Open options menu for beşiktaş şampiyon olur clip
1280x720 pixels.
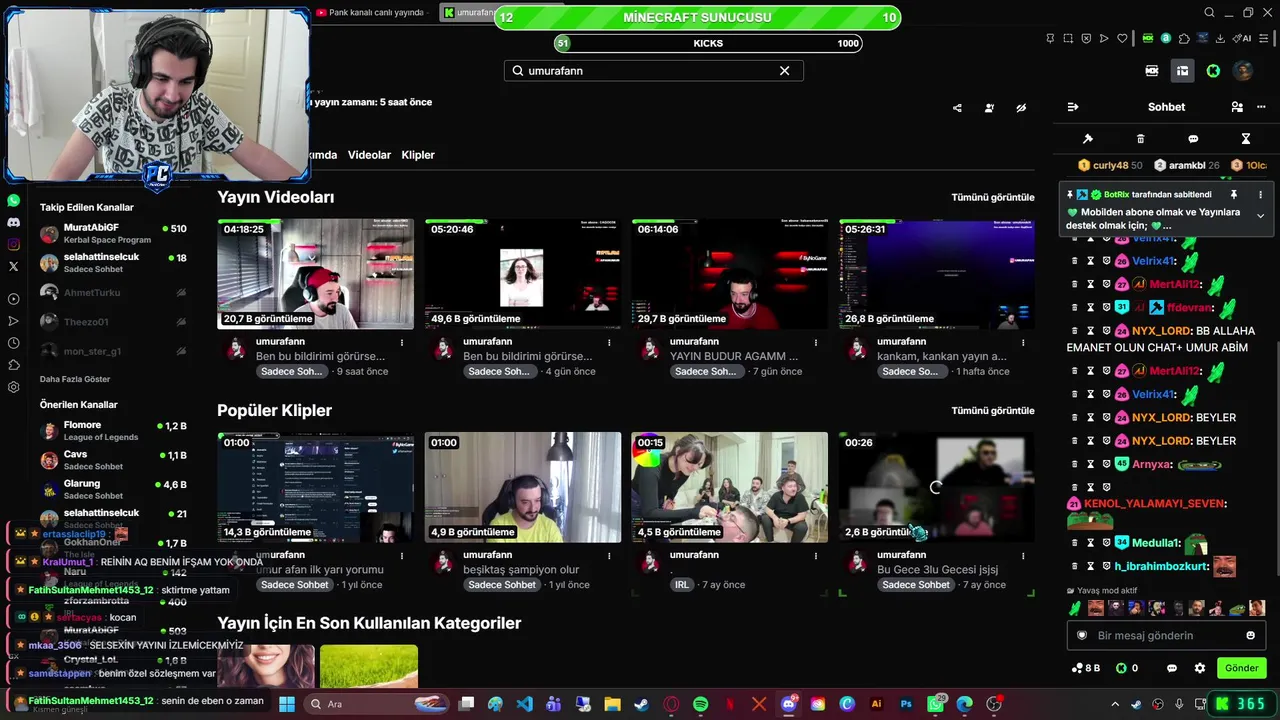[x=609, y=555]
